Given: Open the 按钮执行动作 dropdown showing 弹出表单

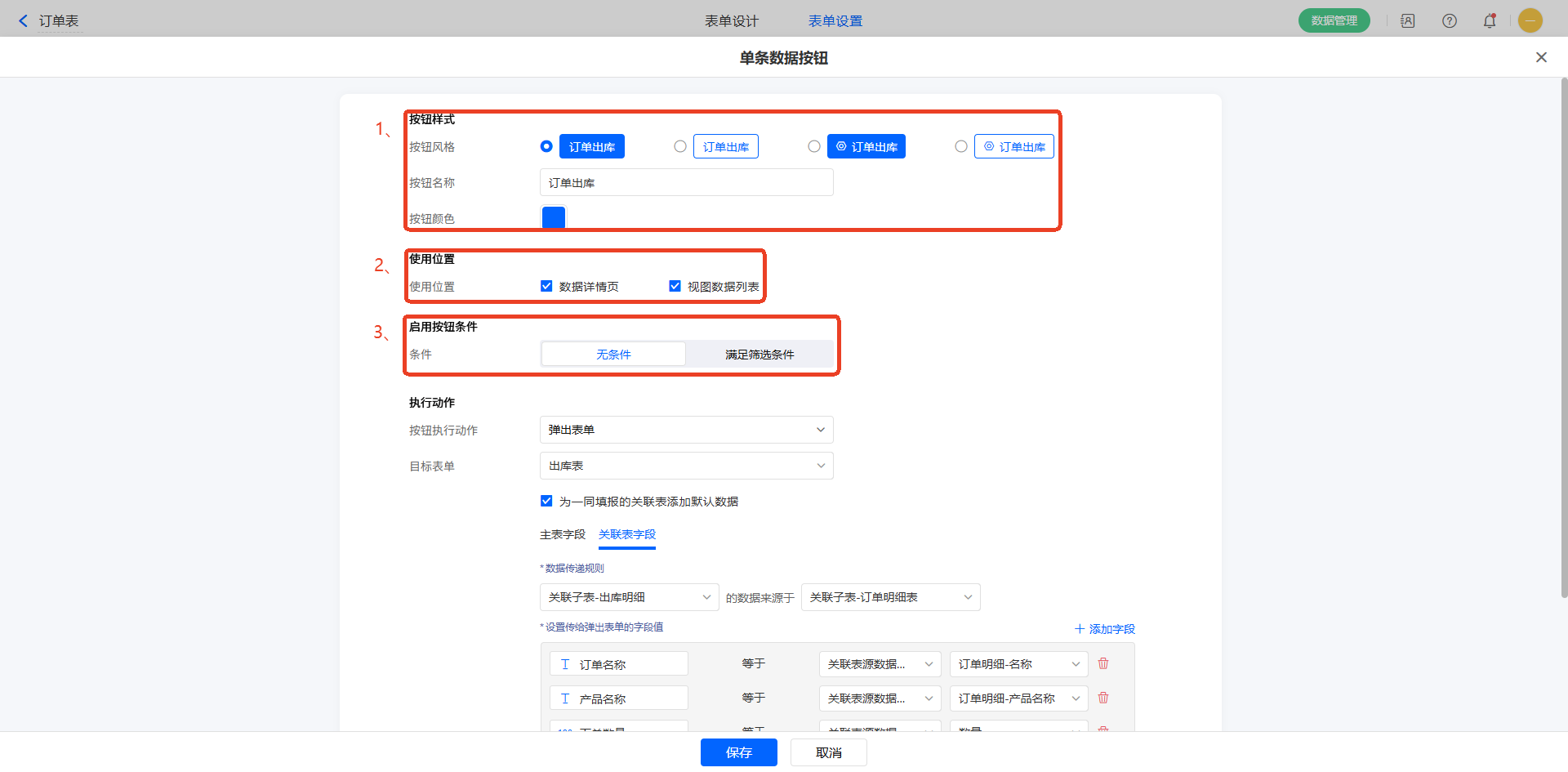Looking at the screenshot, I should click(x=687, y=430).
